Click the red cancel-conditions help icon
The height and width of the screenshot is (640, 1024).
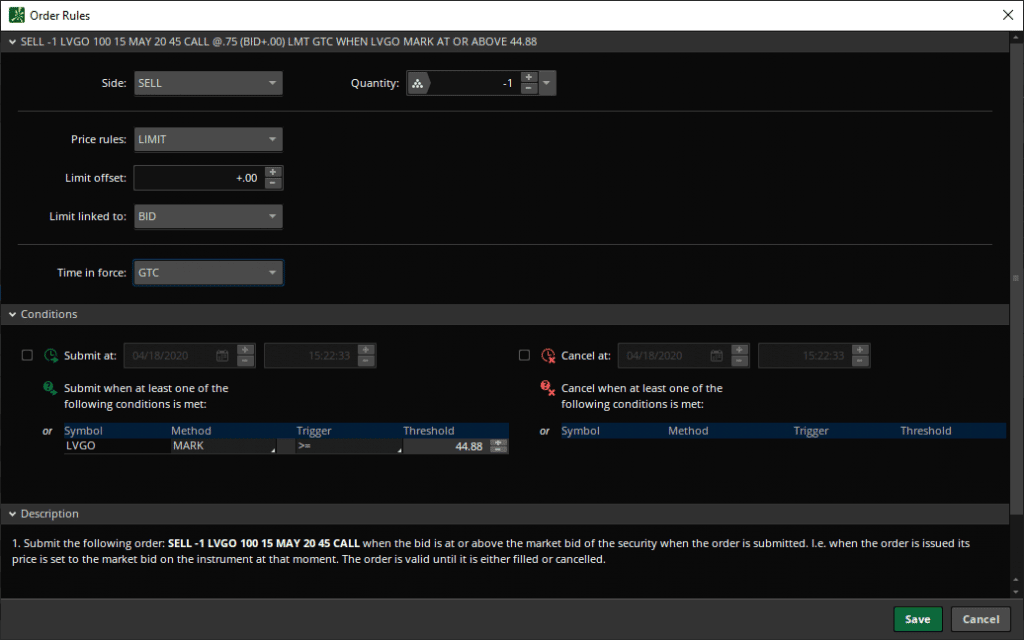548,389
